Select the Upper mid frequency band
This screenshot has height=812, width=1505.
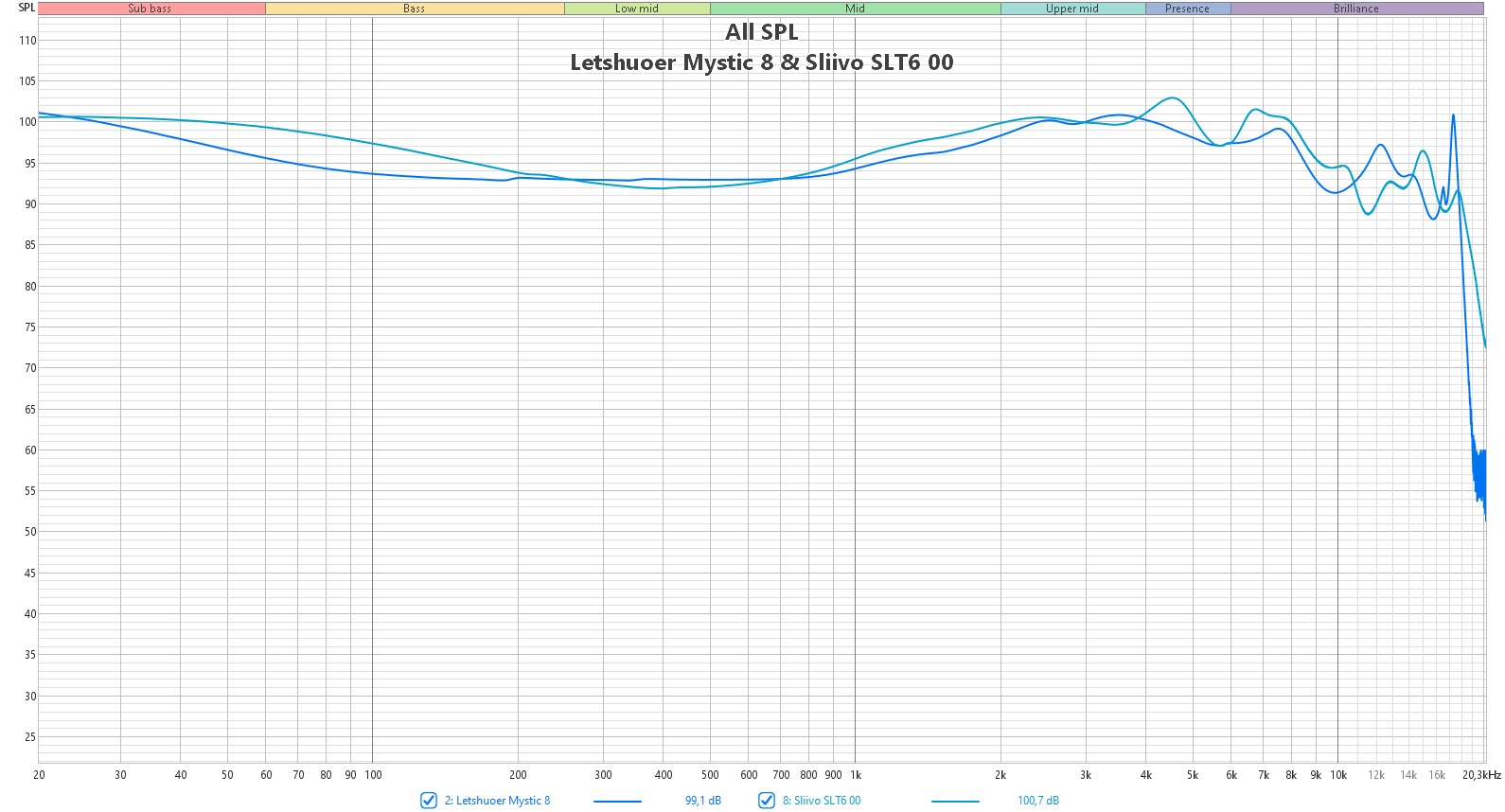(1072, 9)
